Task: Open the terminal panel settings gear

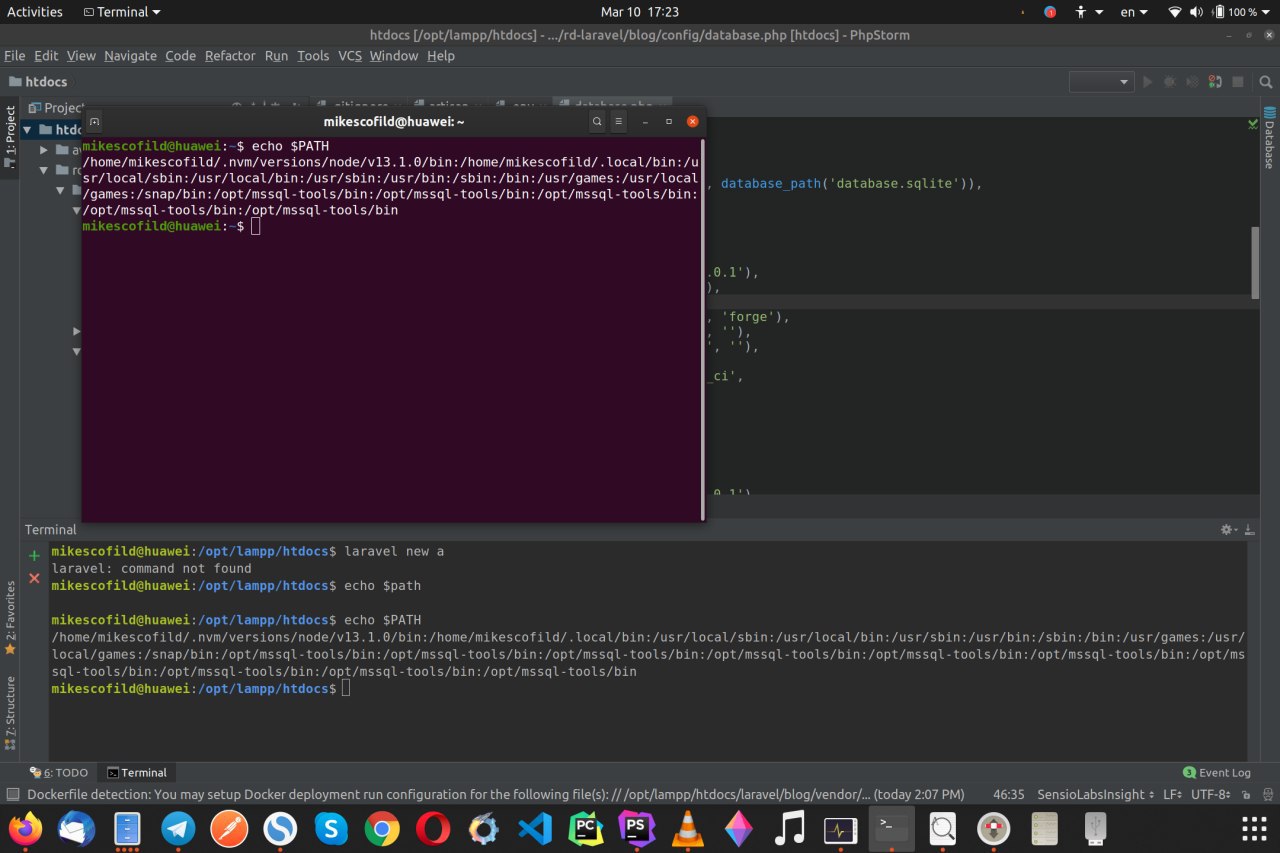Action: coord(1228,529)
